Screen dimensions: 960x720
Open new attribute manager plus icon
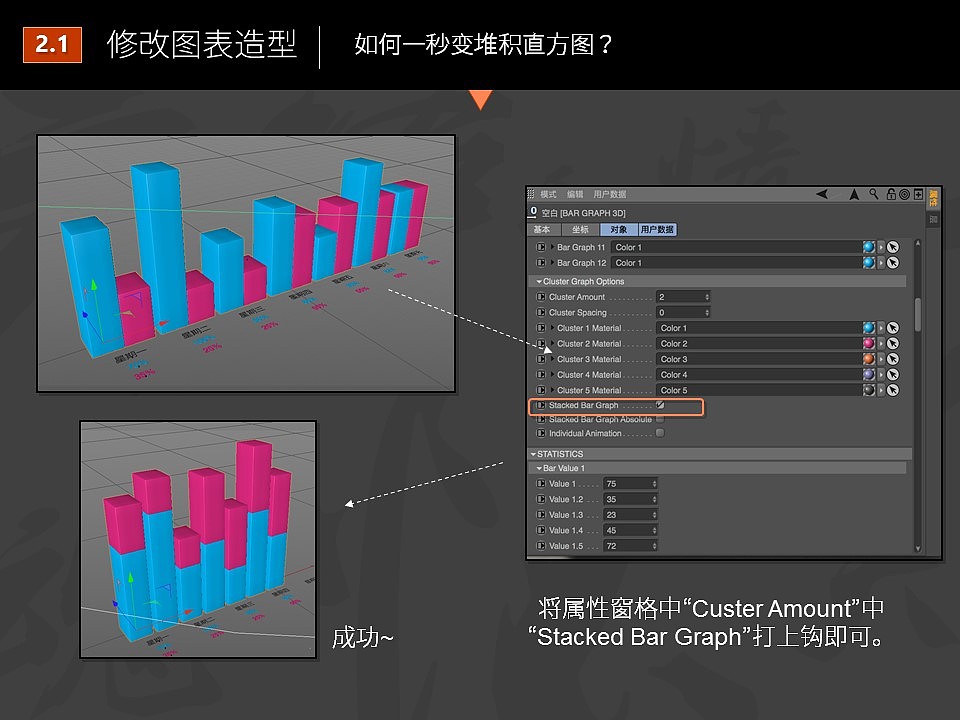[x=918, y=194]
